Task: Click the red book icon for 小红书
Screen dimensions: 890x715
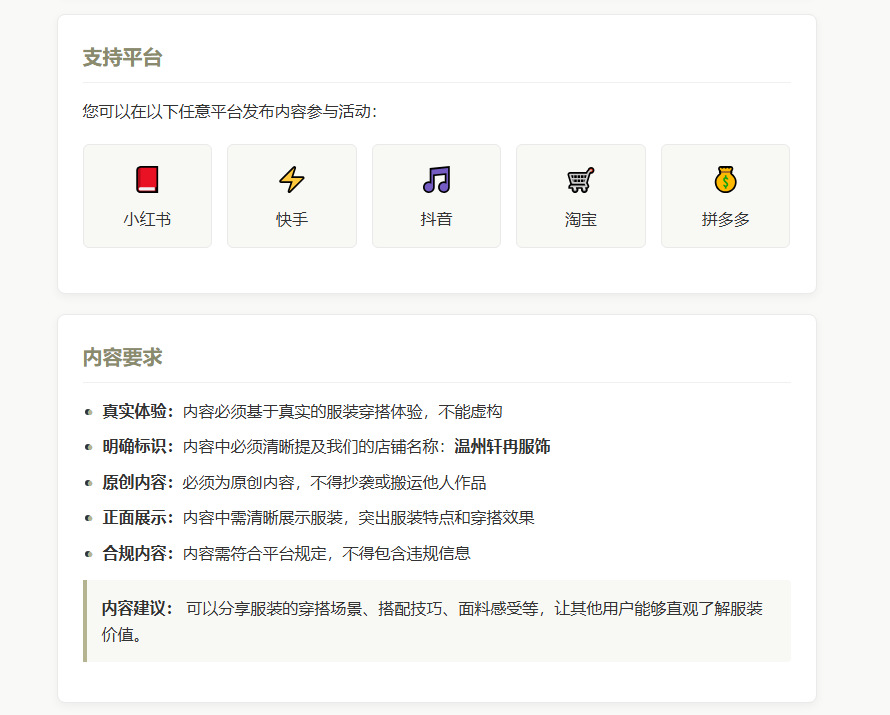Action: [147, 179]
